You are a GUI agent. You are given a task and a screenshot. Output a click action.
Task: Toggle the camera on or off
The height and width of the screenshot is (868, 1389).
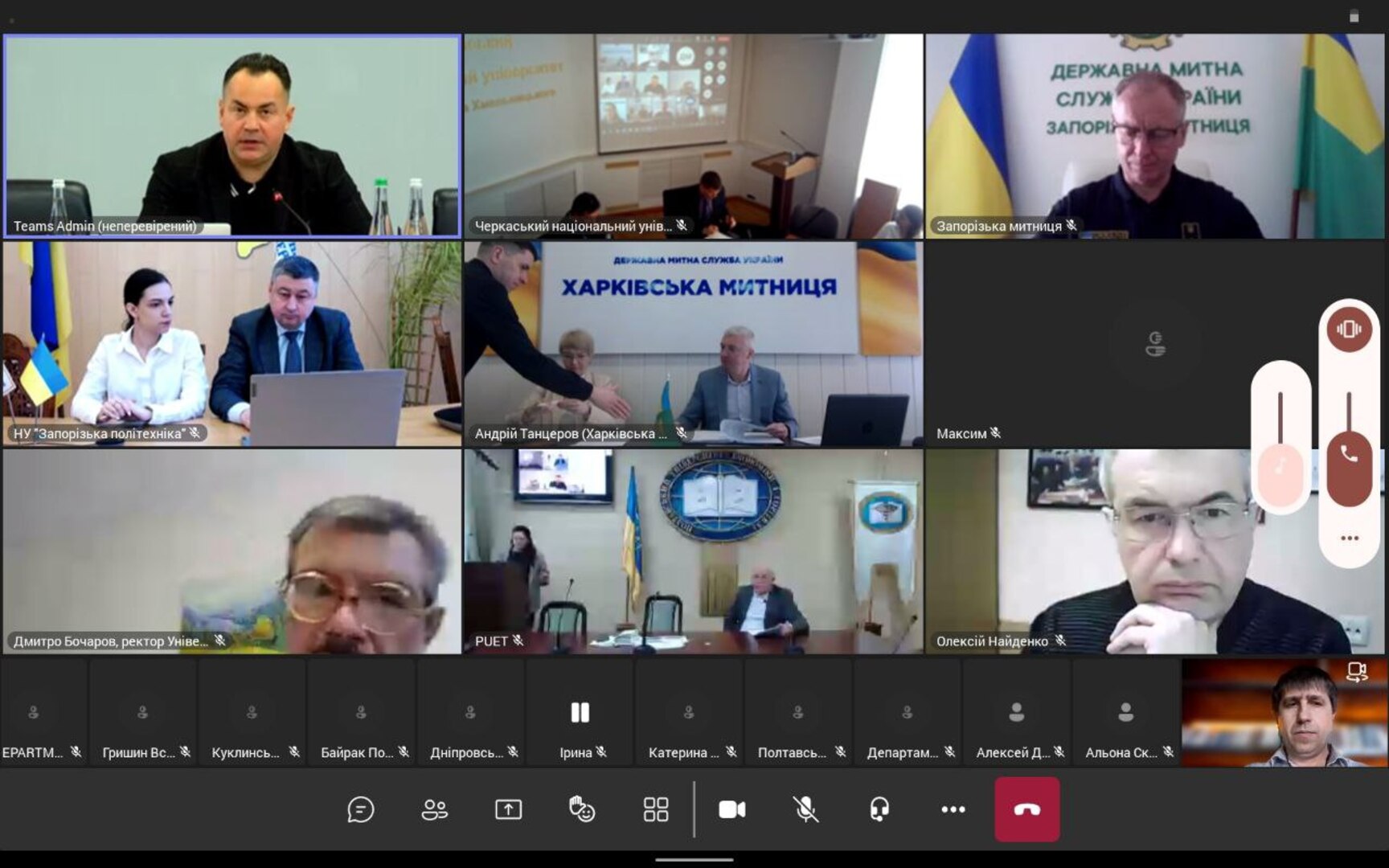pyautogui.click(x=731, y=809)
